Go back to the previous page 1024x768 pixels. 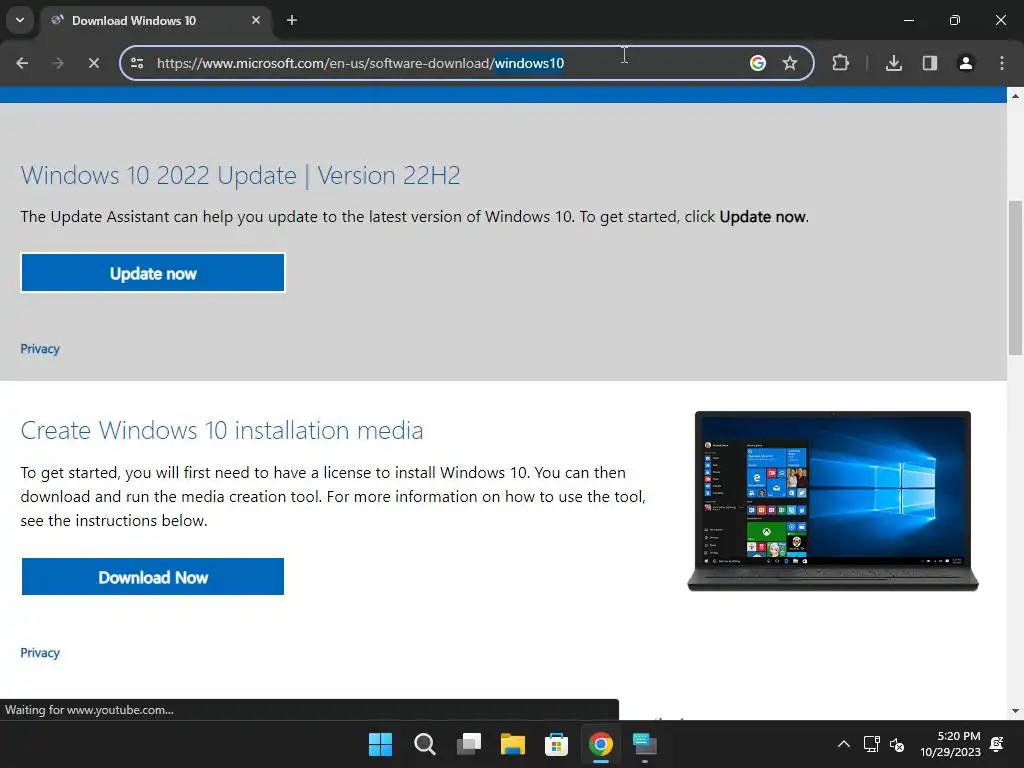point(22,63)
